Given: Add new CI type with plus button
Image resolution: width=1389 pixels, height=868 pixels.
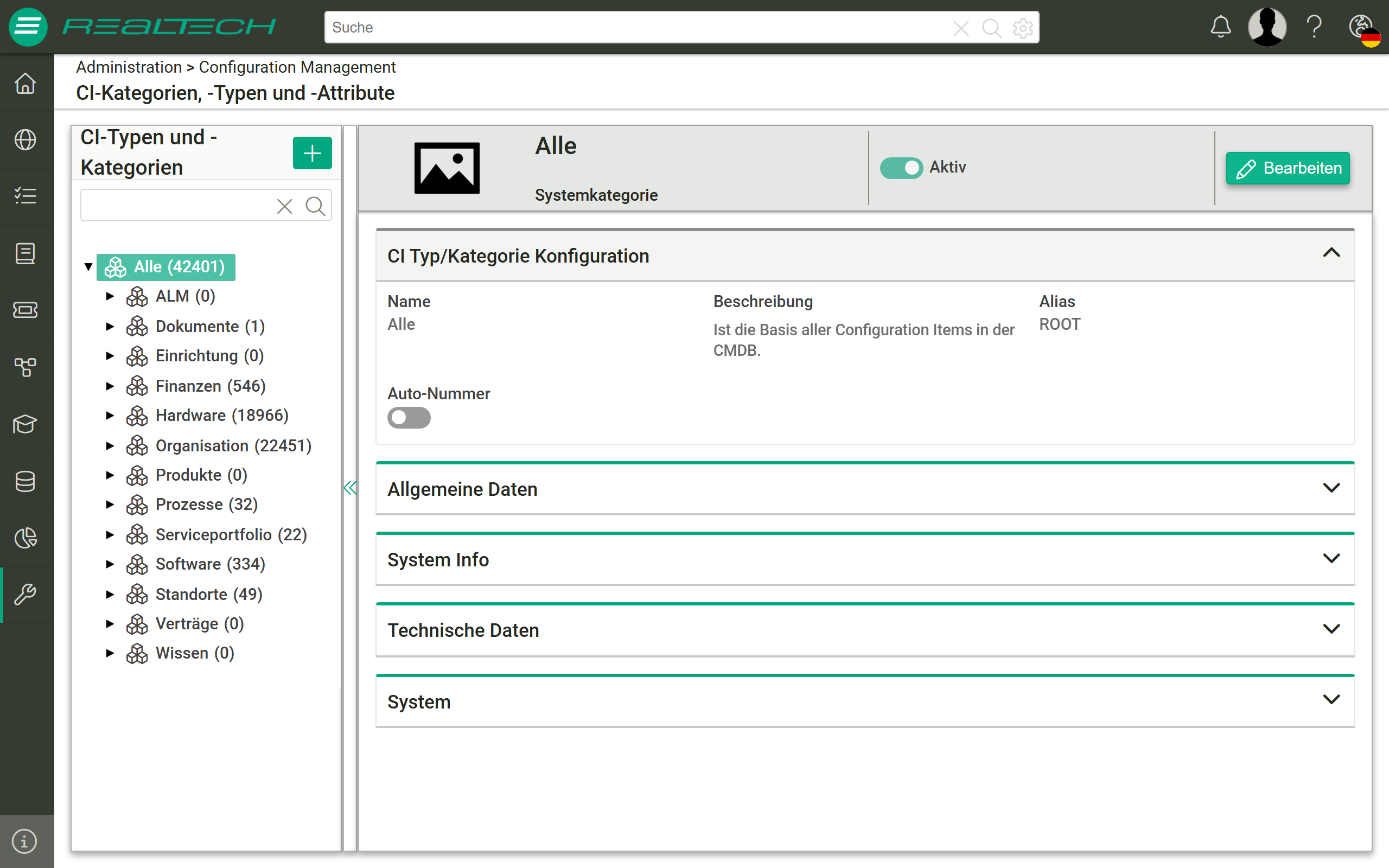Looking at the screenshot, I should (x=312, y=154).
